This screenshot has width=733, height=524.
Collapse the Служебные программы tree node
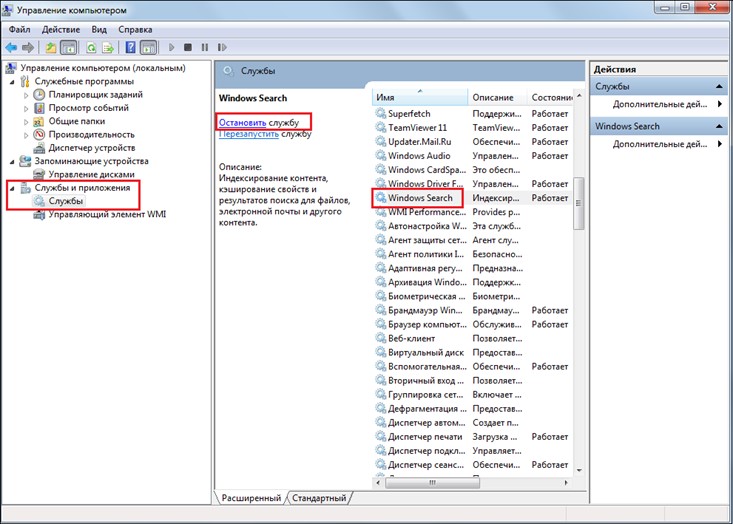pos(12,81)
